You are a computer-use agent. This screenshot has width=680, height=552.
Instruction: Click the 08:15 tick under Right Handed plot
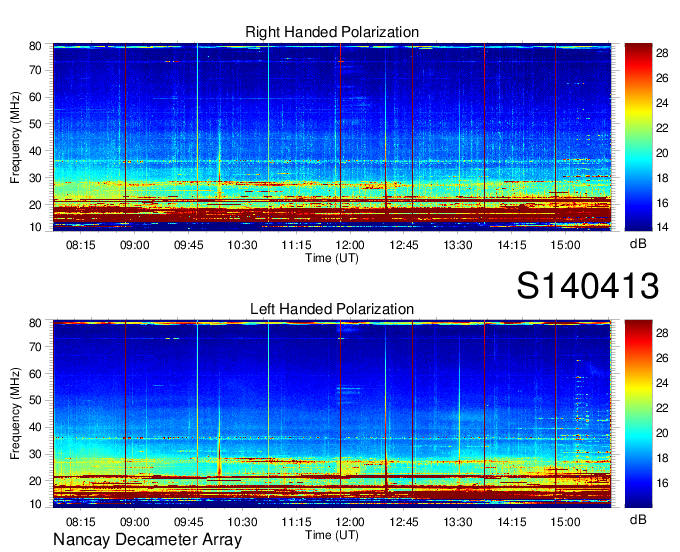click(80, 245)
